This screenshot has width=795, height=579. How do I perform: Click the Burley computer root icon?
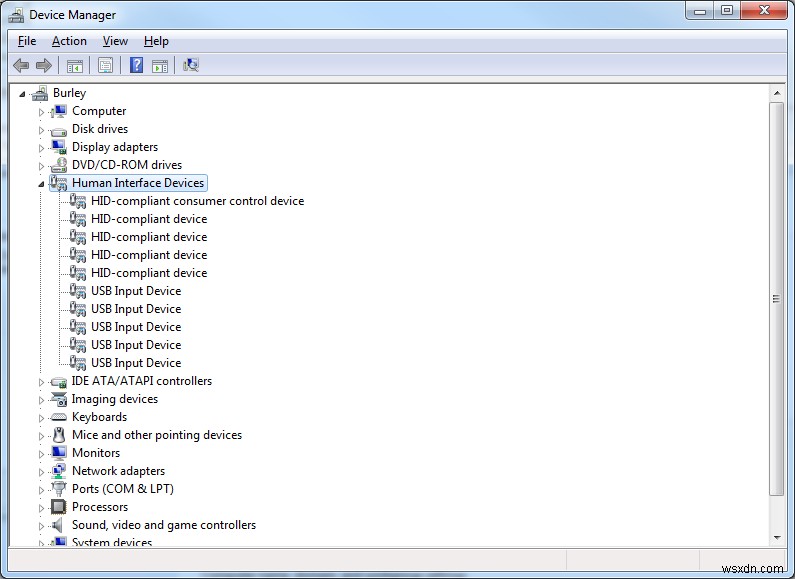coord(40,93)
